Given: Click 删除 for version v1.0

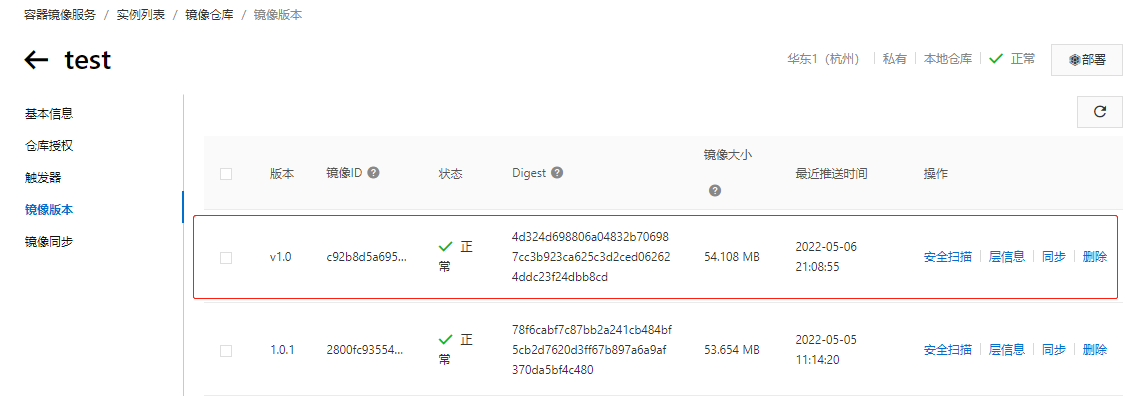Looking at the screenshot, I should pos(1095,256).
